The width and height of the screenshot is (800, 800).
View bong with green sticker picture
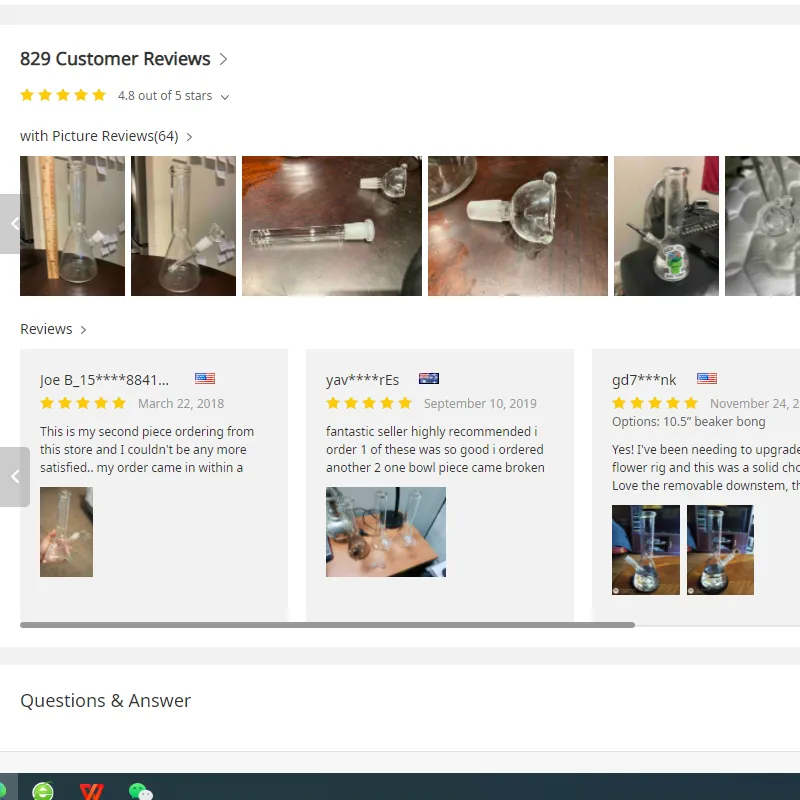tap(666, 226)
